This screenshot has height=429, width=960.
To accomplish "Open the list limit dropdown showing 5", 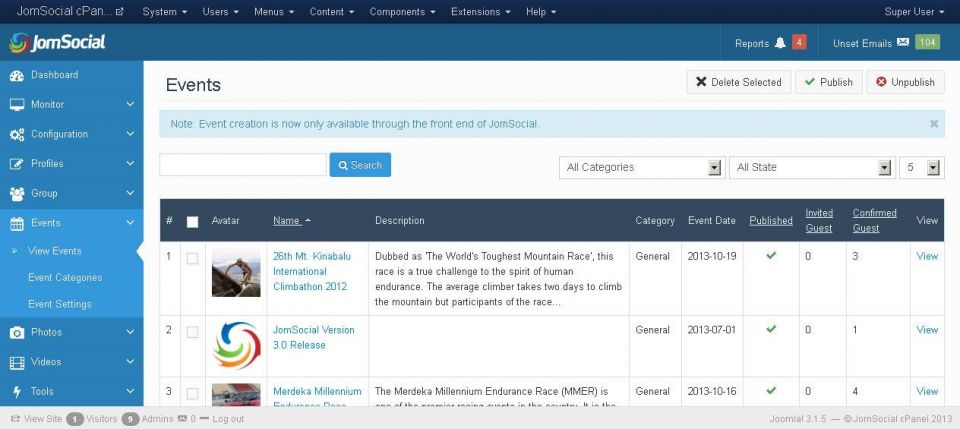I will (x=921, y=167).
